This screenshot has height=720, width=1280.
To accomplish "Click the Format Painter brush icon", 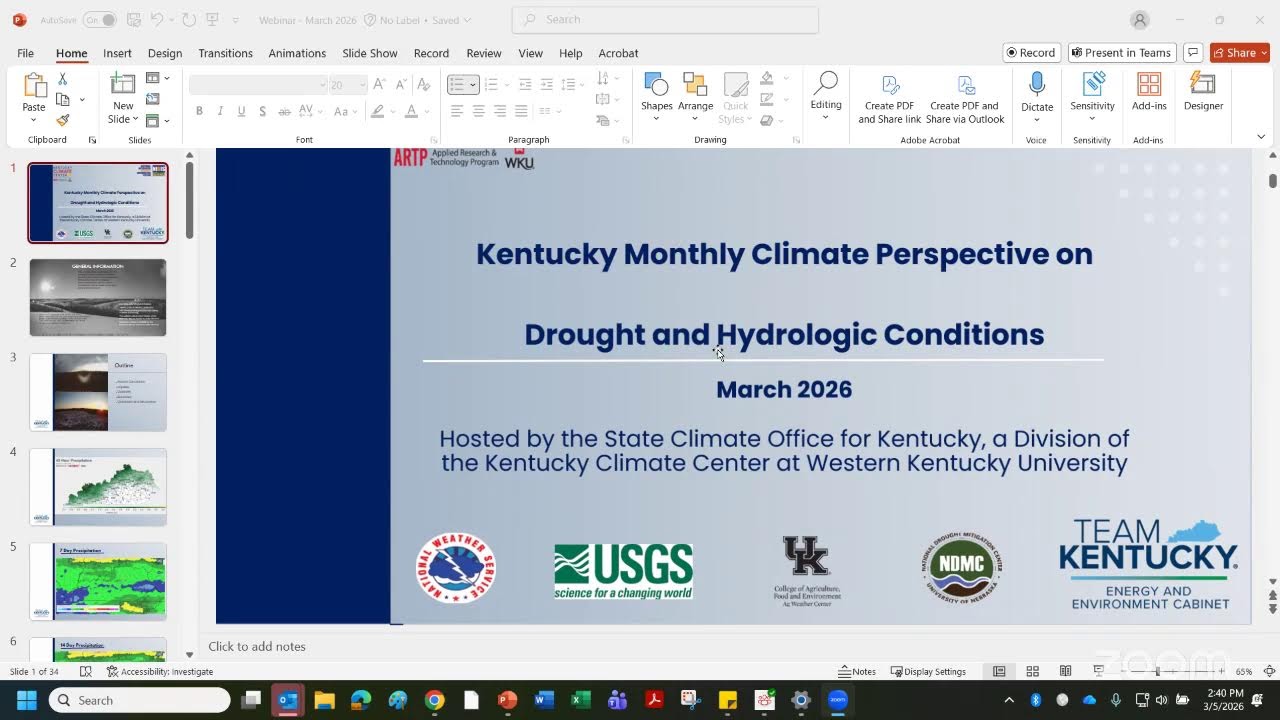I will (63, 120).
